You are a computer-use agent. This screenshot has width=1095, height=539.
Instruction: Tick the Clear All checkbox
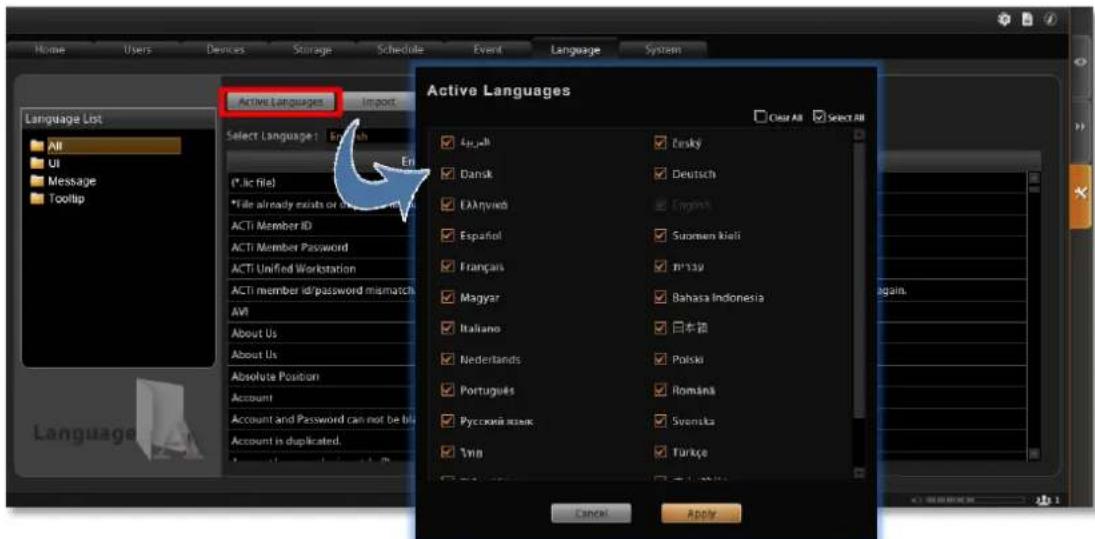pyautogui.click(x=759, y=117)
